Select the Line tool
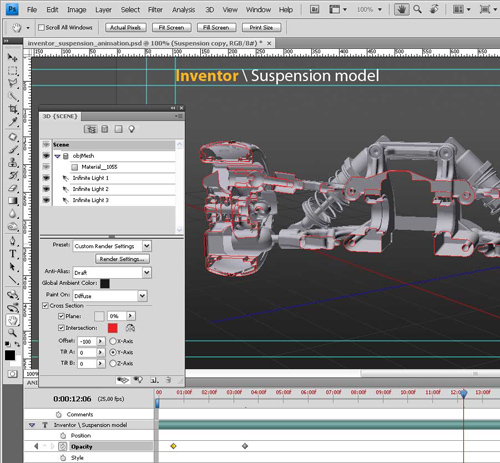This screenshot has width=500, height=463. (x=13, y=280)
